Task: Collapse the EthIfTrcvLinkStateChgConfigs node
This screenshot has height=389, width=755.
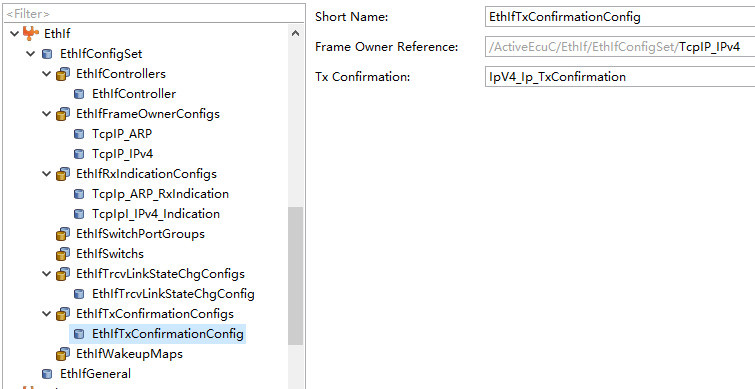Action: [x=47, y=274]
